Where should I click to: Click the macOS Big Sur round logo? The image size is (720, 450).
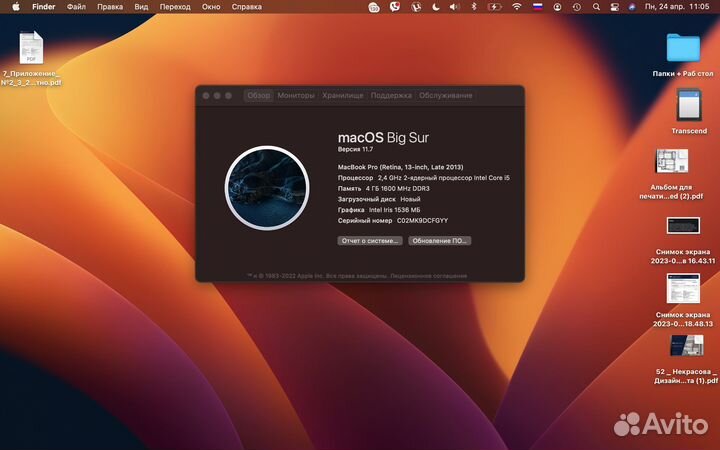click(x=267, y=188)
